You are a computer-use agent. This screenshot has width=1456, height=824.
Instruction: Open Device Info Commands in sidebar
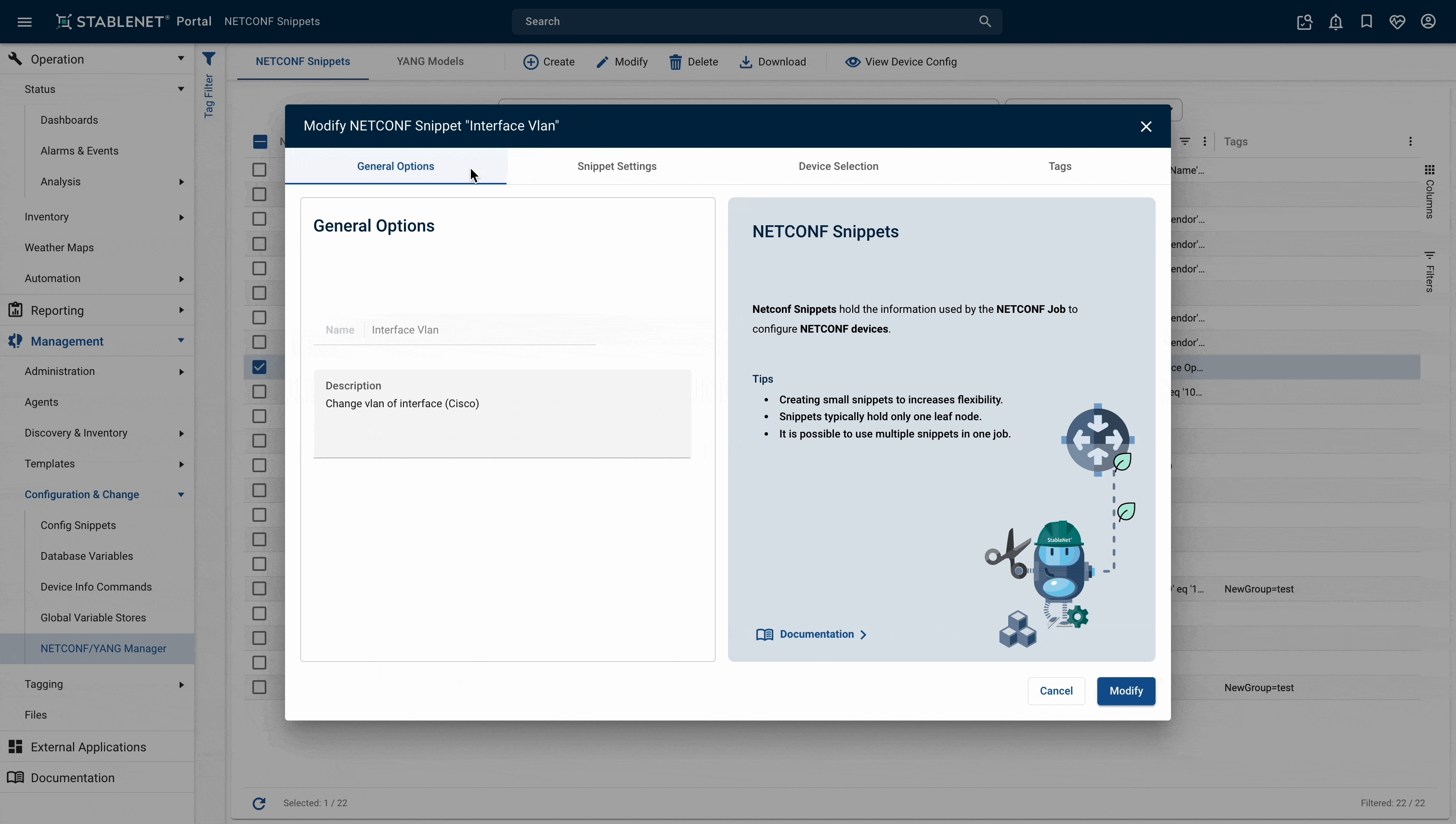(x=96, y=587)
